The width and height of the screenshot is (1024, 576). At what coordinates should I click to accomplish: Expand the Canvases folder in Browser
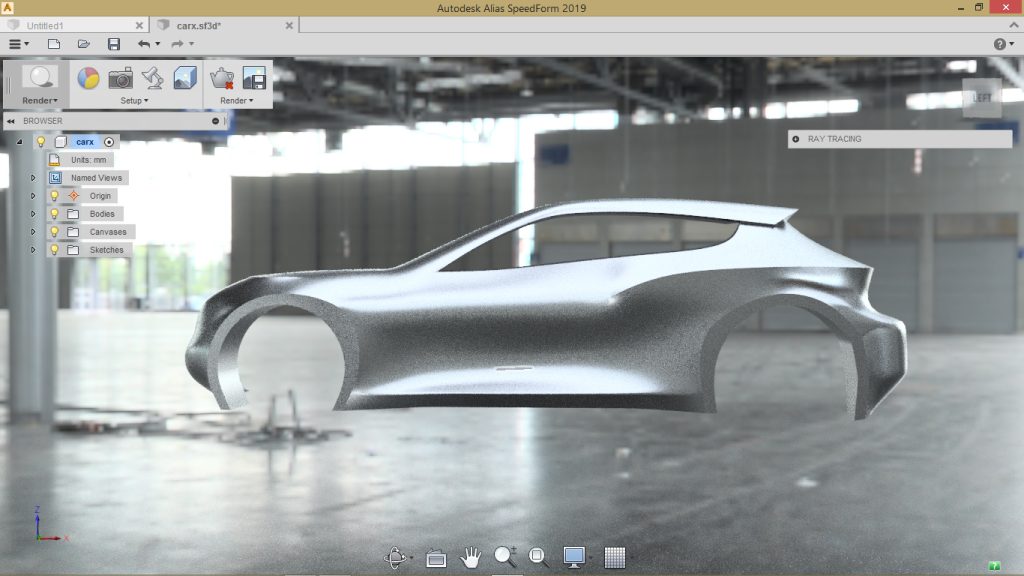[32, 232]
